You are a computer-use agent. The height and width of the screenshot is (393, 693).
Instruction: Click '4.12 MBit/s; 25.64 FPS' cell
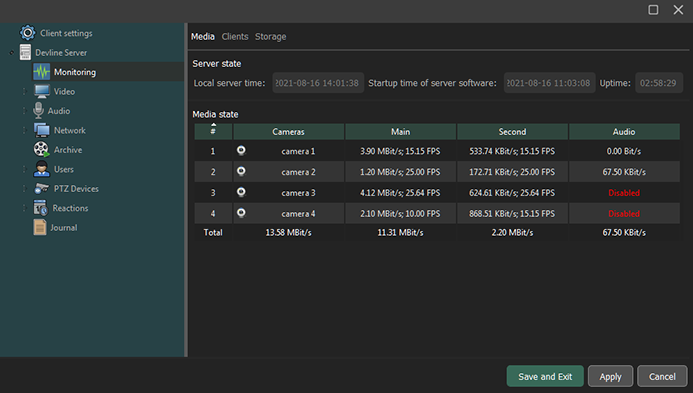point(400,193)
